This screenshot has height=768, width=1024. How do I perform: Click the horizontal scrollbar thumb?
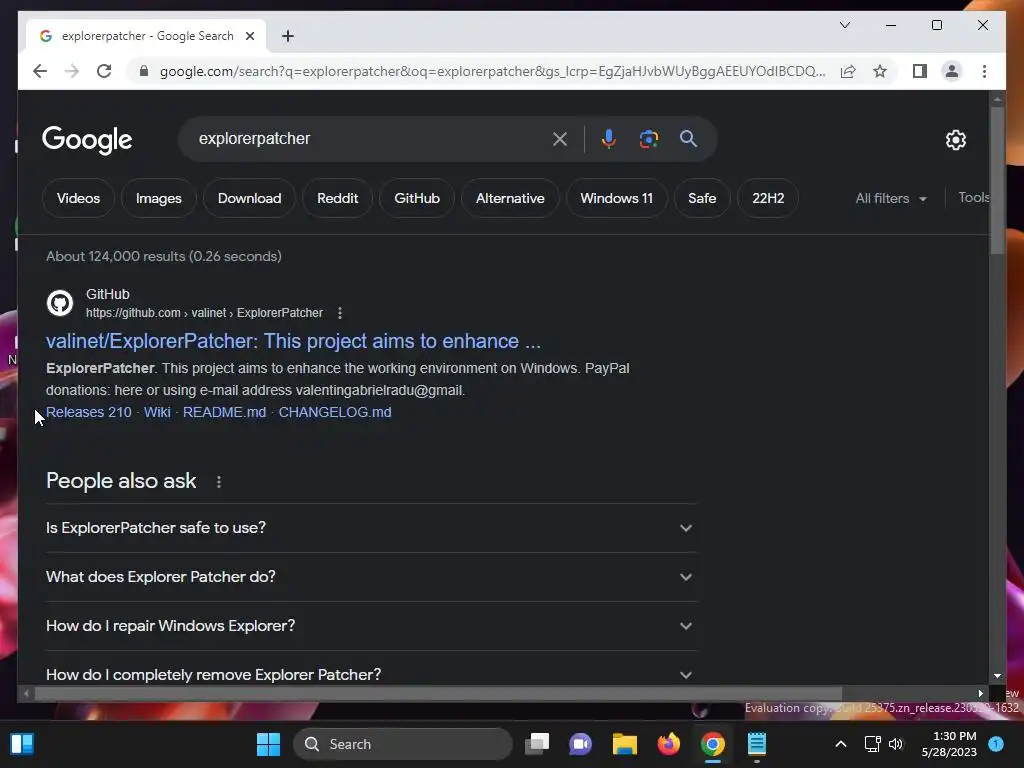tap(438, 694)
